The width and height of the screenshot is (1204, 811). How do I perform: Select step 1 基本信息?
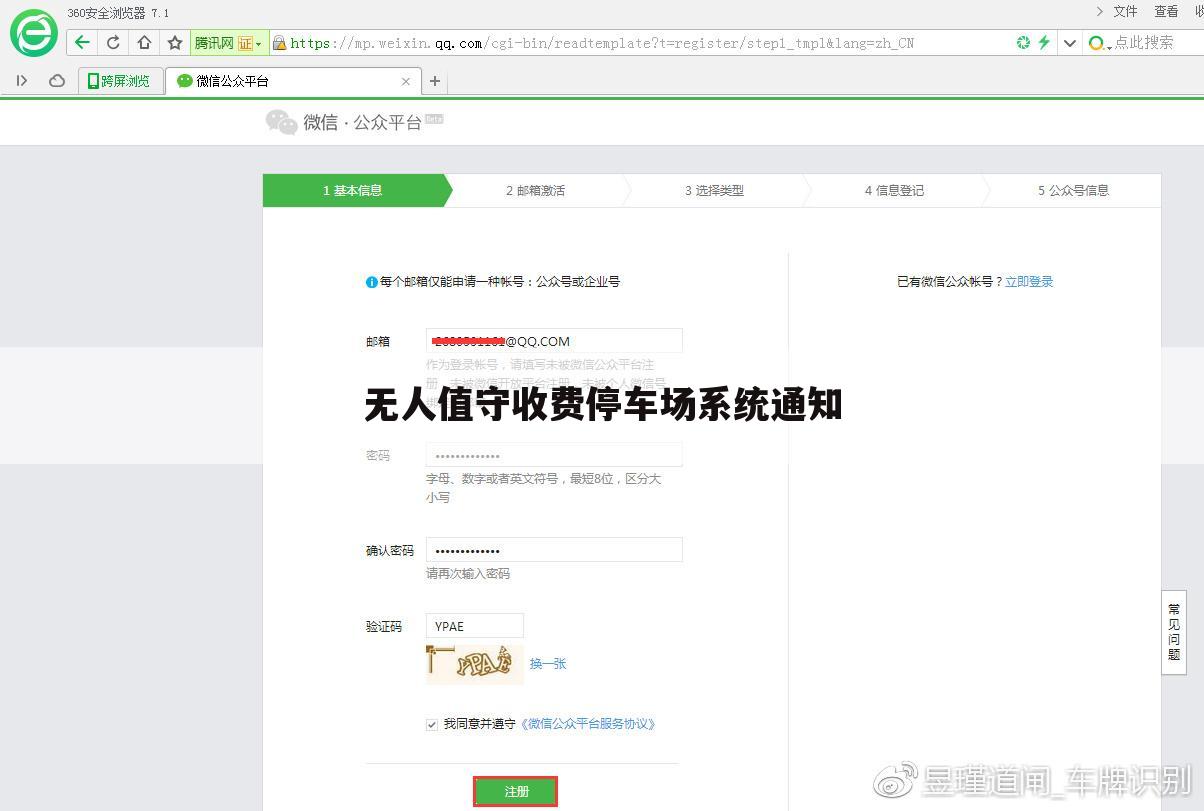click(x=353, y=190)
